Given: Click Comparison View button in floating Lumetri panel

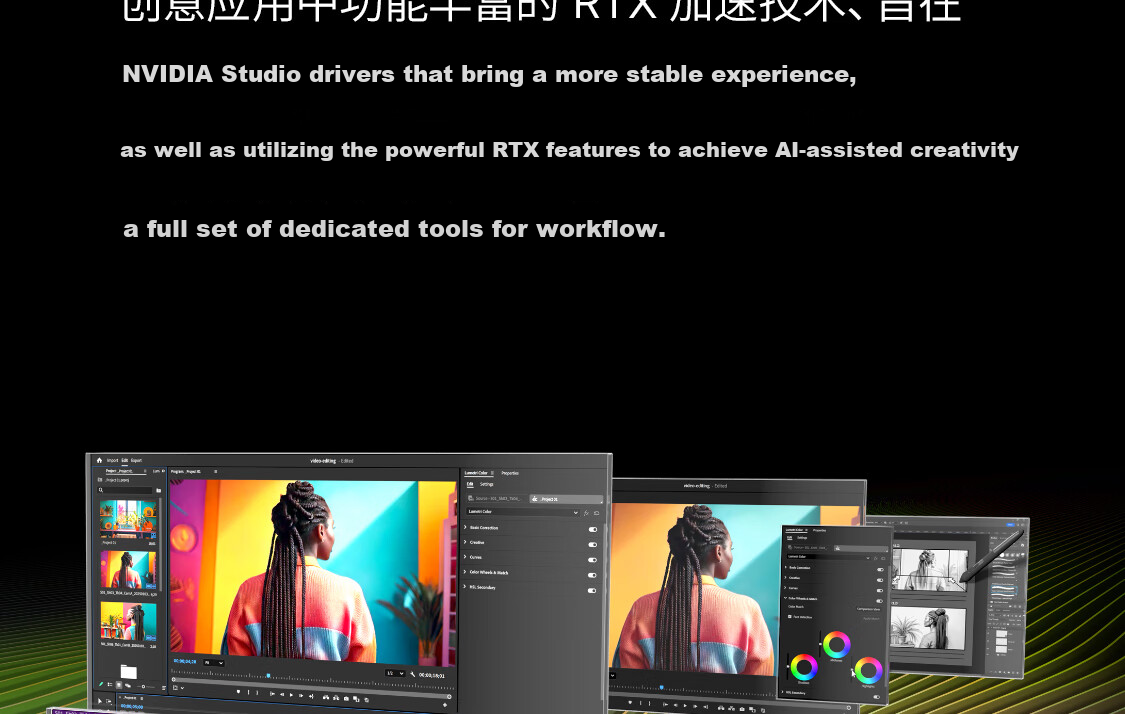Looking at the screenshot, I should pos(868,609).
